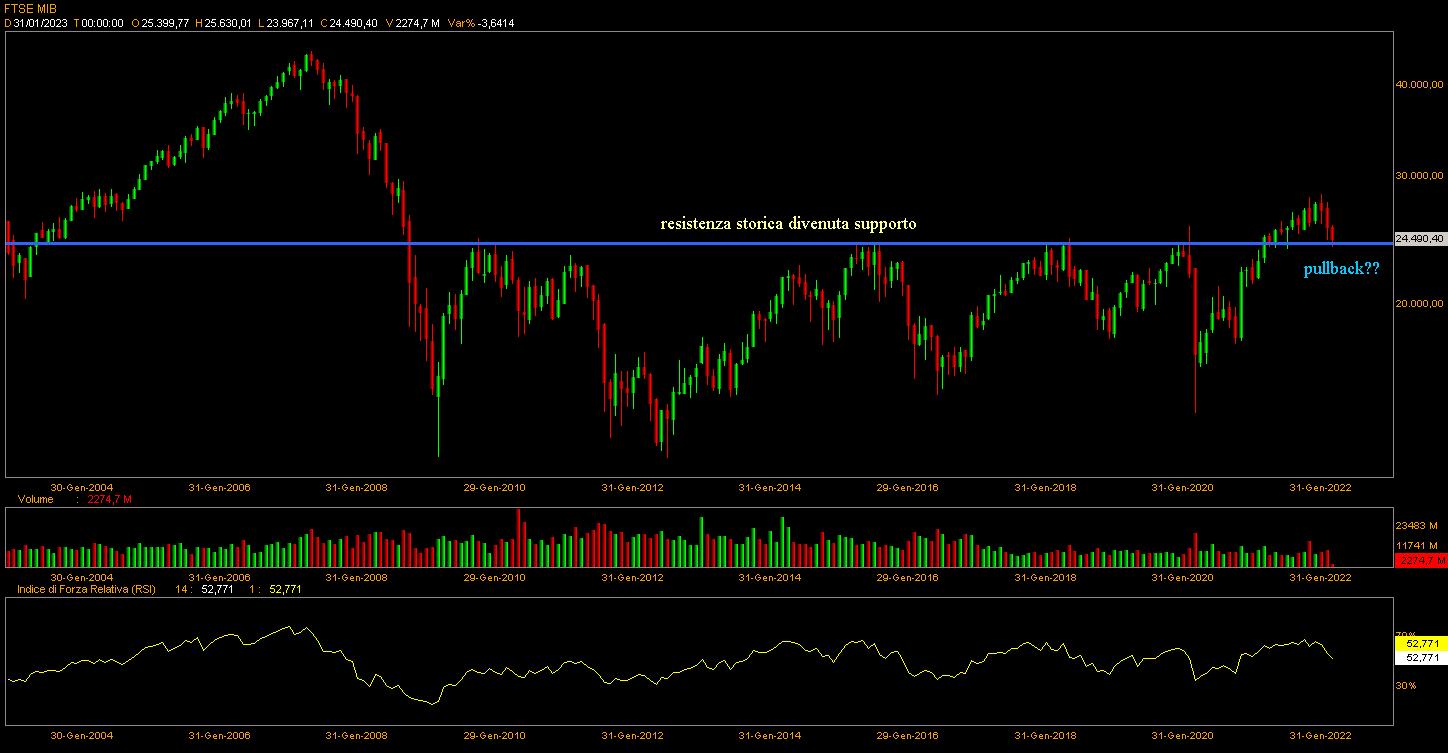The width and height of the screenshot is (1448, 753).
Task: Select the date value 31/01/2023 in header
Action: coord(39,23)
